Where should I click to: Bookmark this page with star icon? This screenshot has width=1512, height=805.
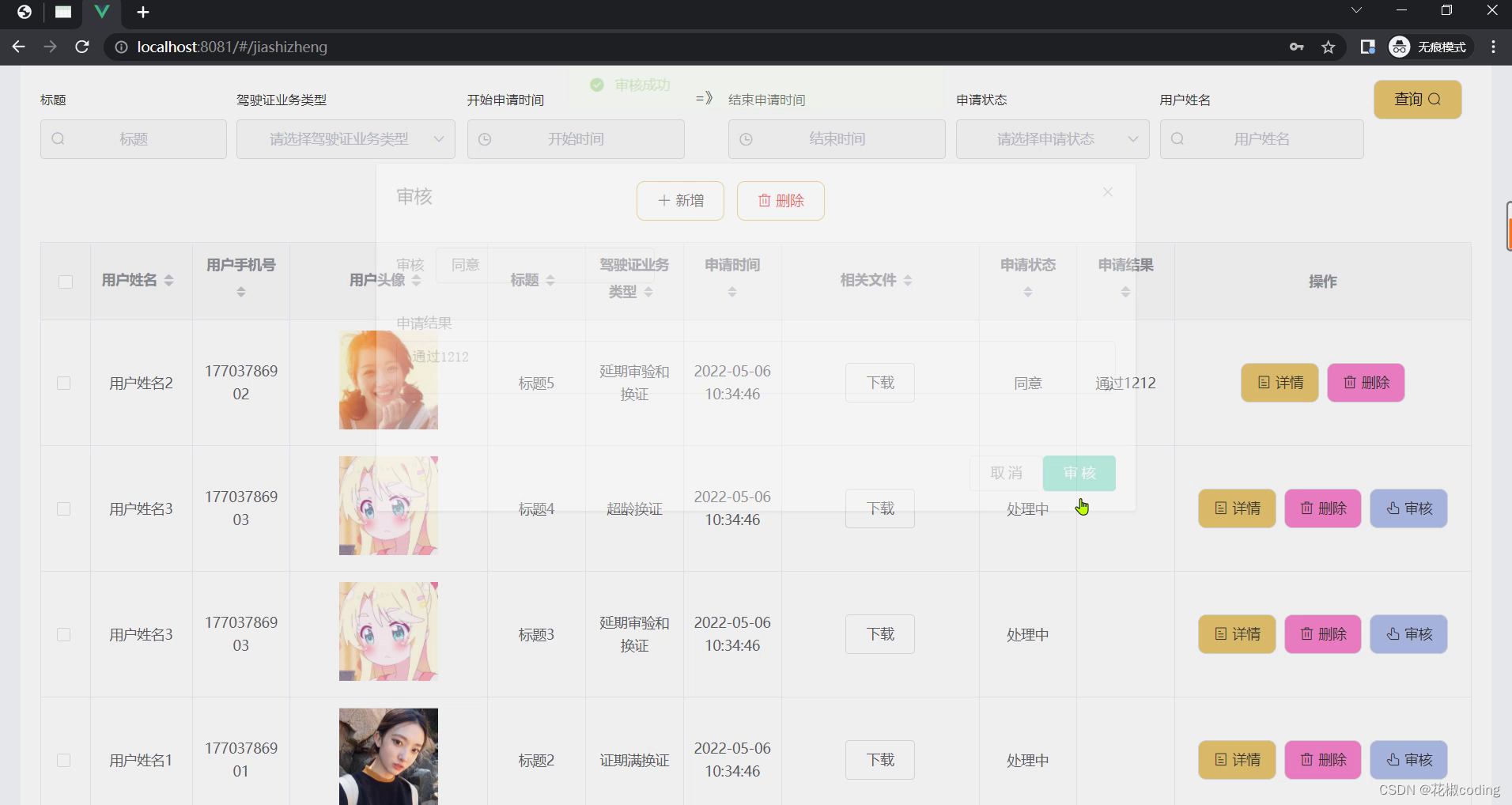point(1329,47)
